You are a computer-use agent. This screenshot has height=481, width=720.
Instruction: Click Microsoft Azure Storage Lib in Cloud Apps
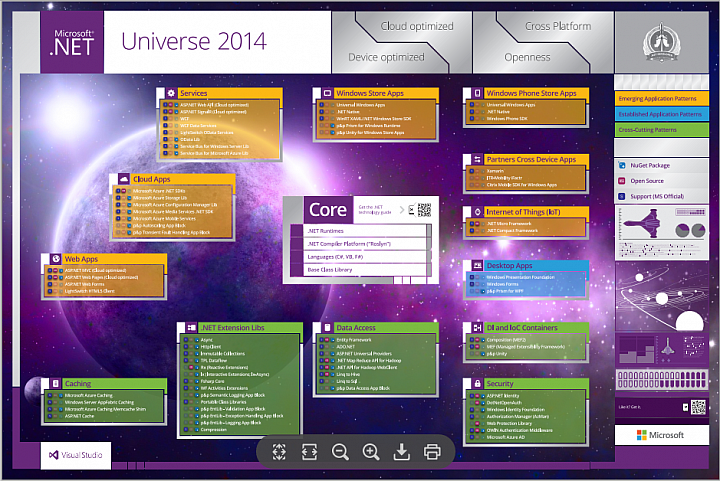click(160, 198)
